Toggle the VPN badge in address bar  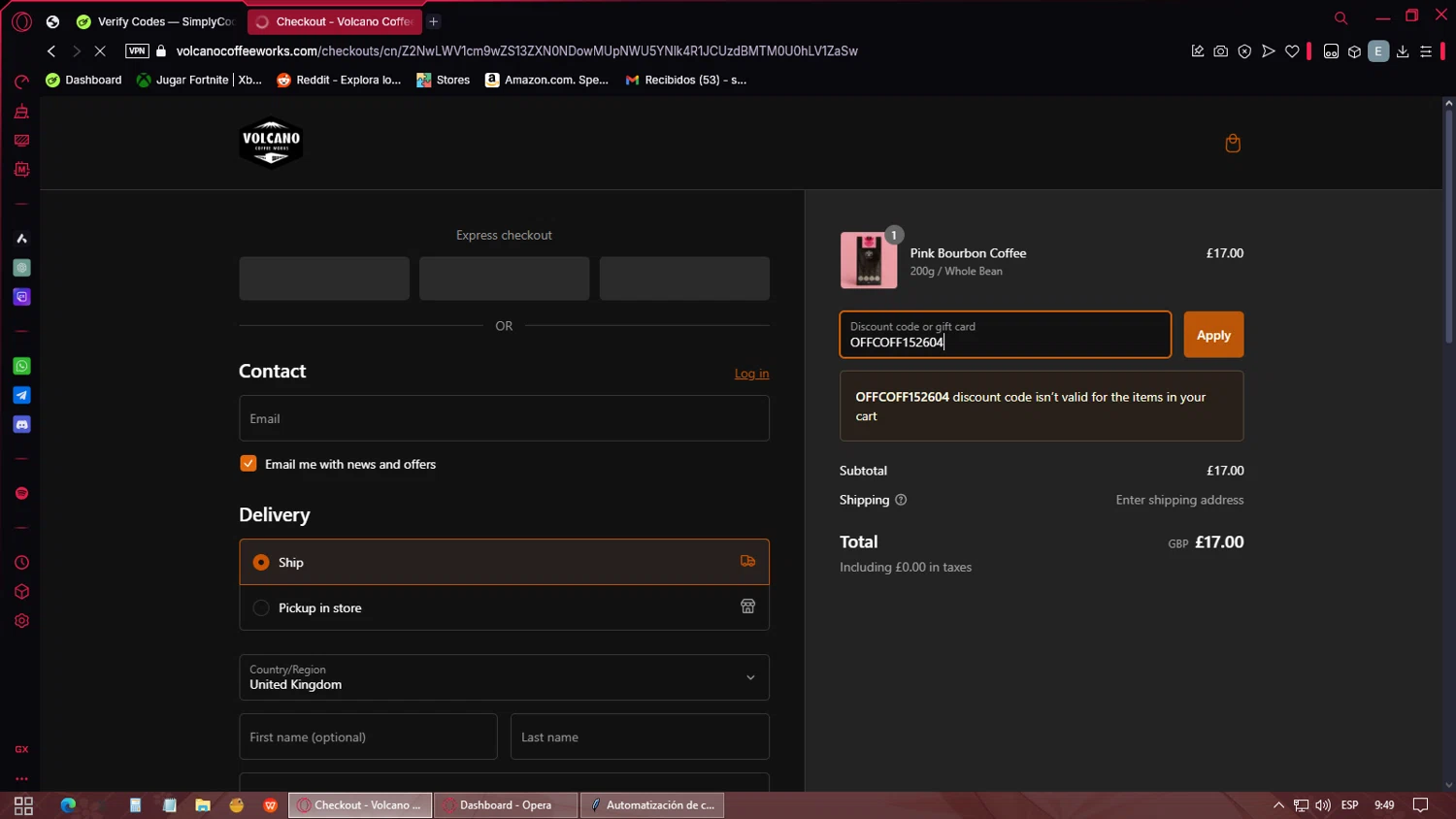[x=137, y=51]
